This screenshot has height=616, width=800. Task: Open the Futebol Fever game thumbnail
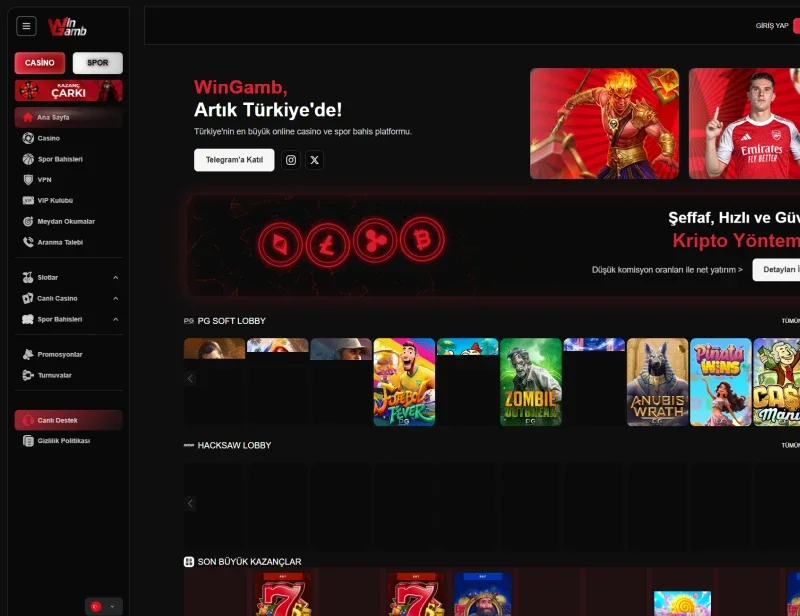click(404, 382)
